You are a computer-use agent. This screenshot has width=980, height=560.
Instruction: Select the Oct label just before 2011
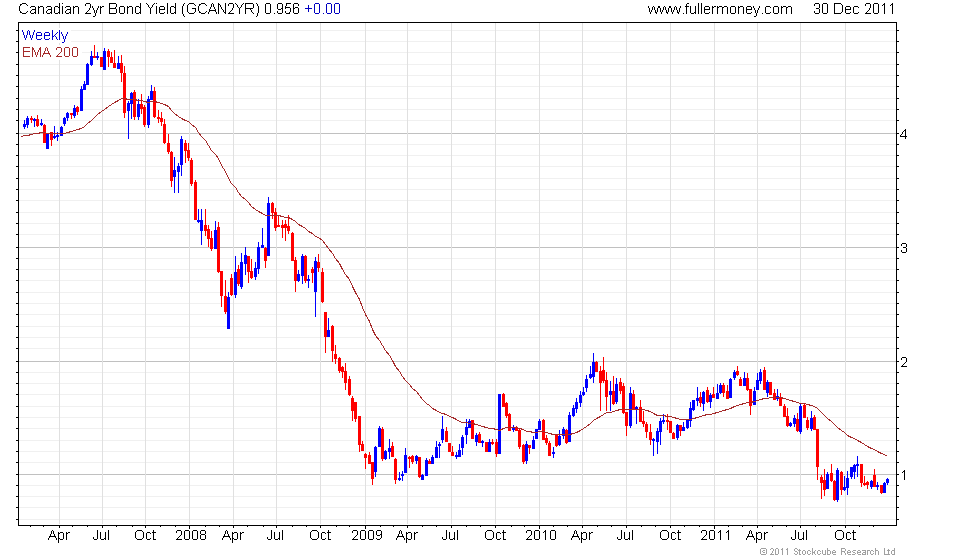[670, 535]
